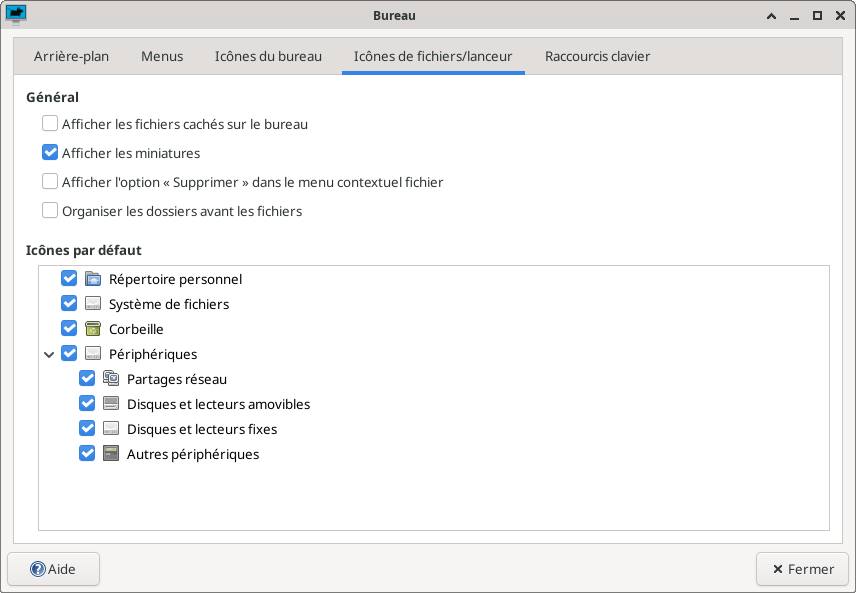Open the Raccourcis clavier tab
856x593 pixels.
[597, 56]
